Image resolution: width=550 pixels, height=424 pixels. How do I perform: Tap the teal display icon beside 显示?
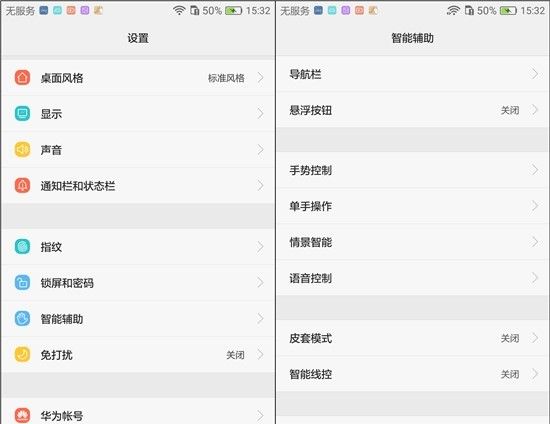point(22,113)
